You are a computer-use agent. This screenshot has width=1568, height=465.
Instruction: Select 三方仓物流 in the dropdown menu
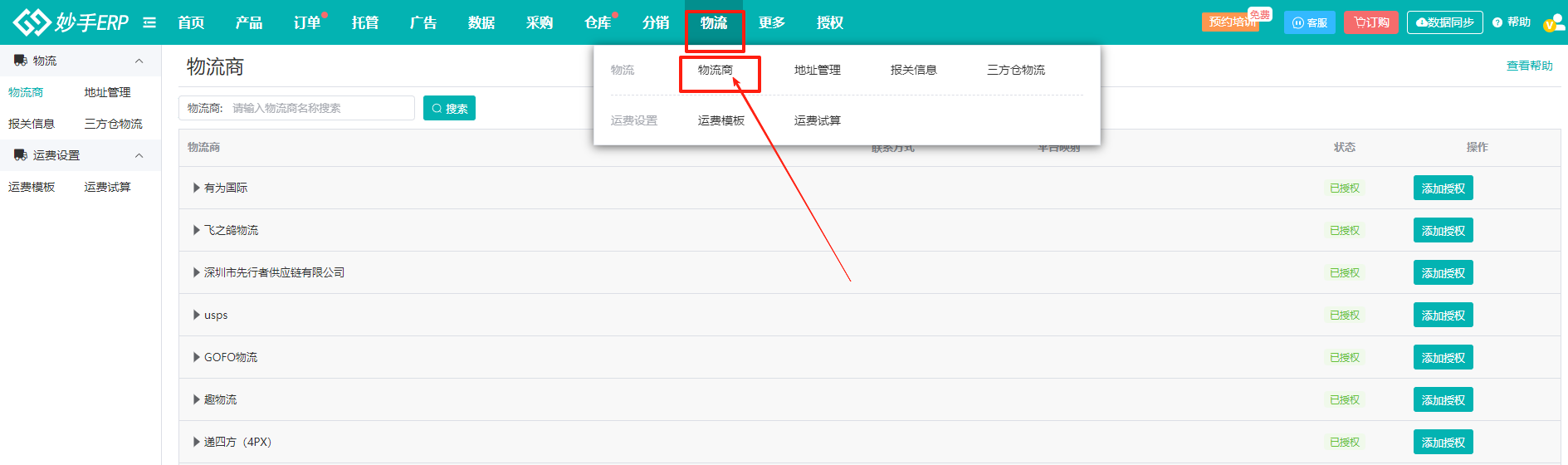pos(1016,70)
